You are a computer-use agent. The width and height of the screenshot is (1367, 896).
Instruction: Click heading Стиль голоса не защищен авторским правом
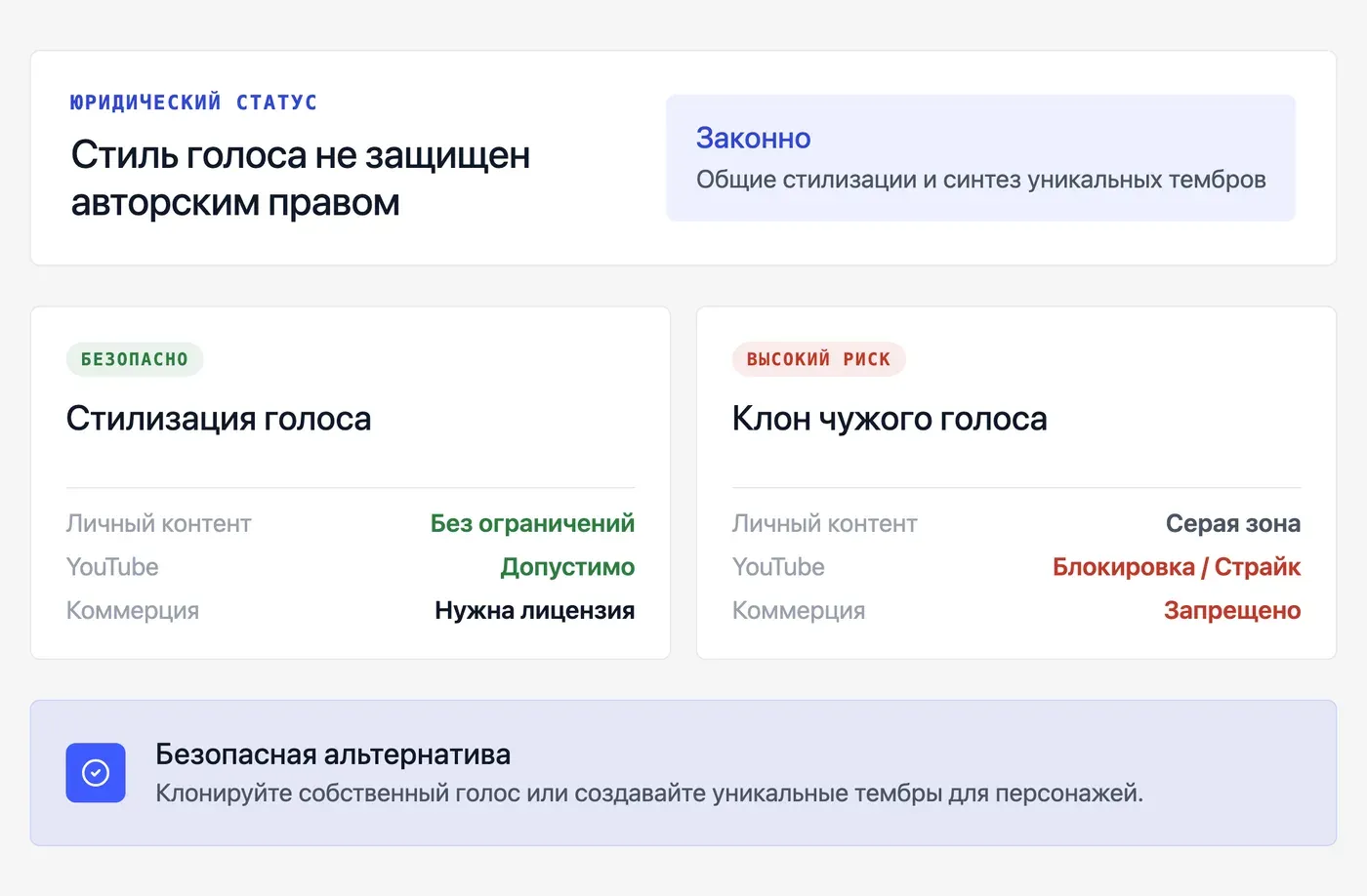coord(301,179)
